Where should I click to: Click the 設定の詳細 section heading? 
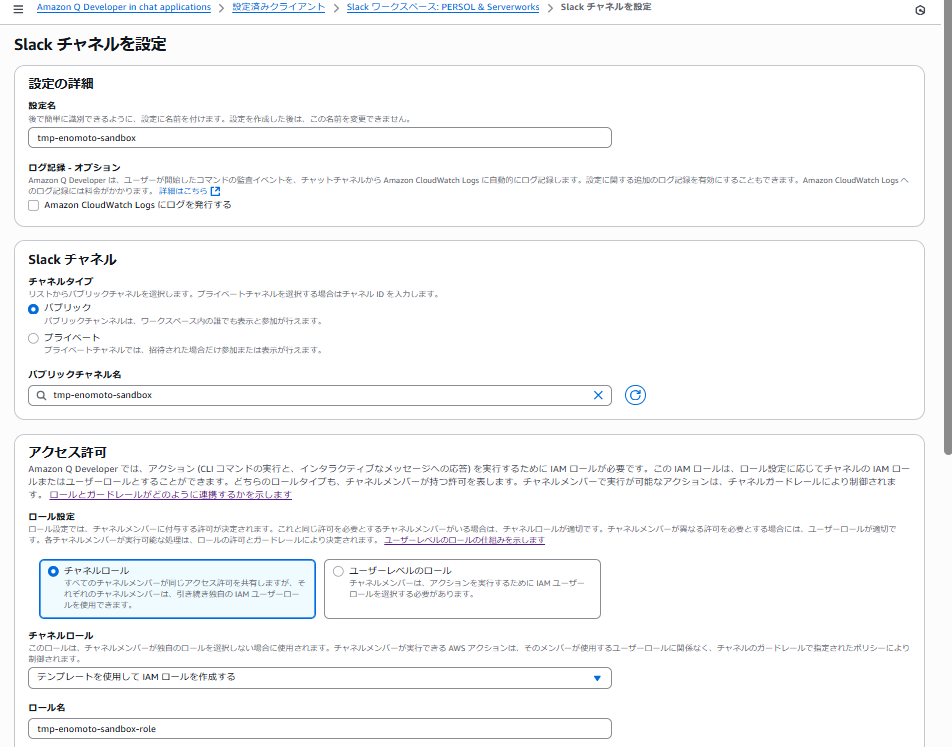click(x=61, y=84)
